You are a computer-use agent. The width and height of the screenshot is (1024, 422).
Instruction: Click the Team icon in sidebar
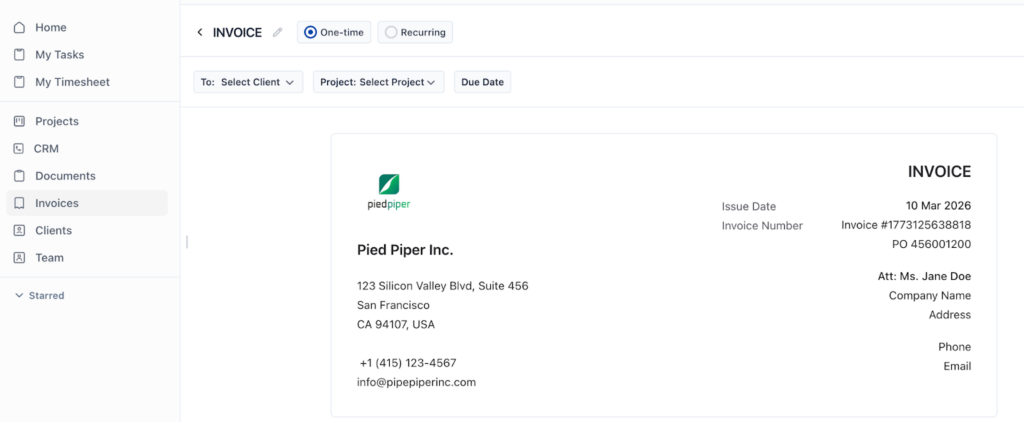coord(19,257)
